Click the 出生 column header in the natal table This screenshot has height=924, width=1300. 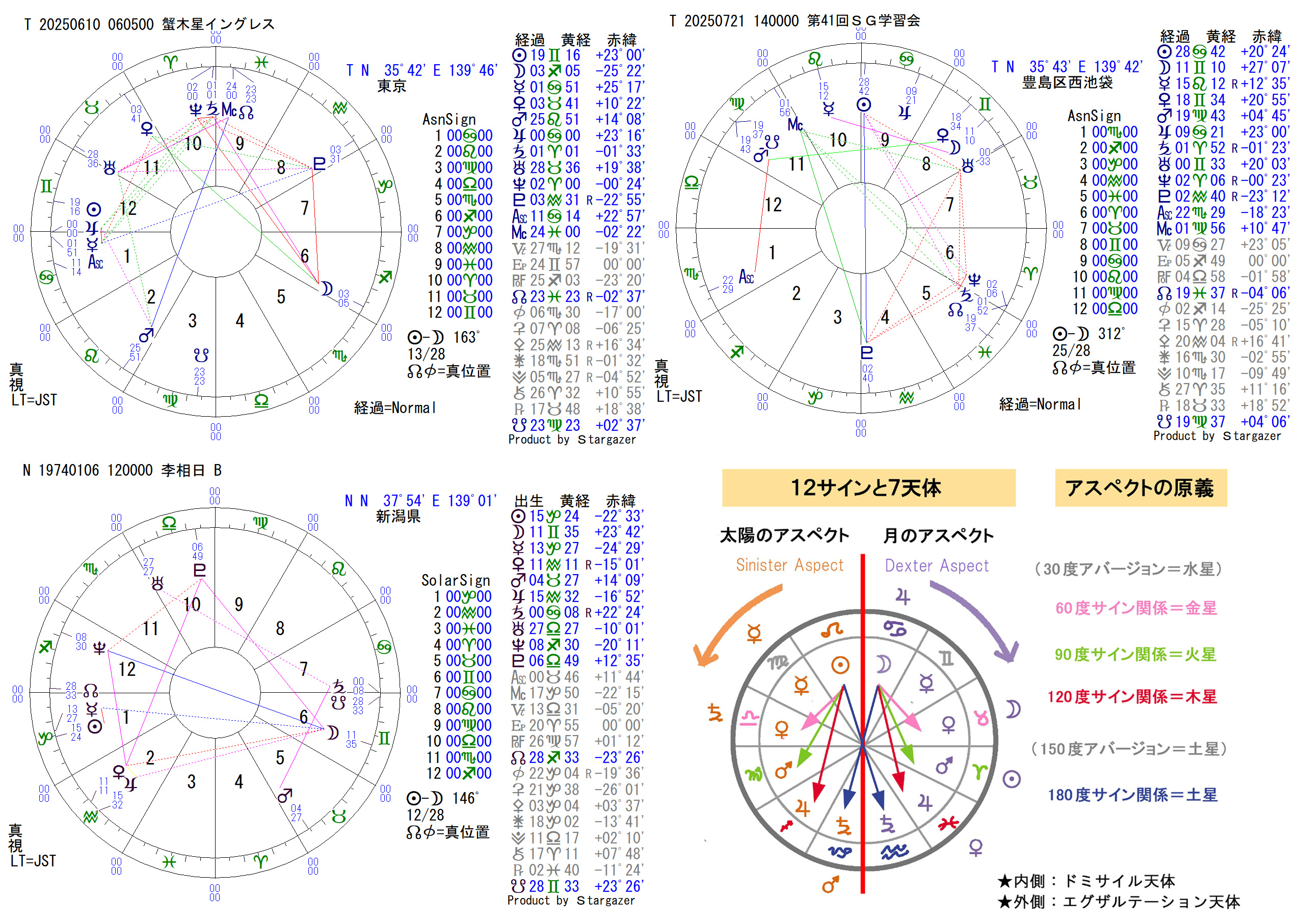tap(529, 501)
